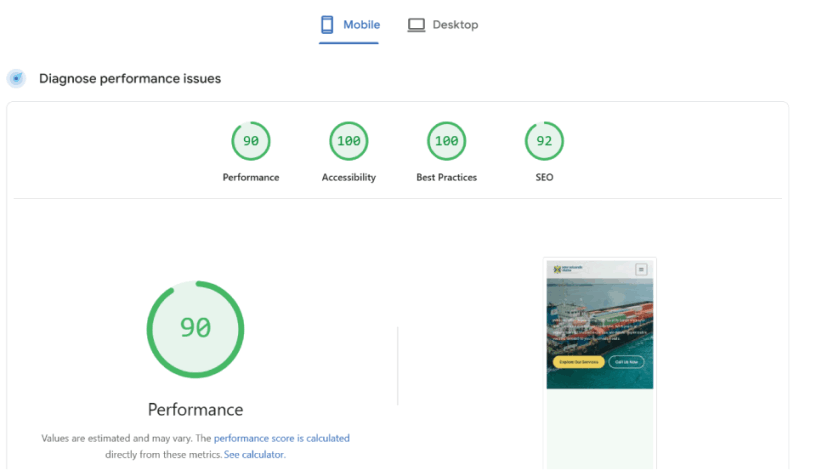Click the mobile phone icon
Image resolution: width=816 pixels, height=476 pixels.
(327, 25)
